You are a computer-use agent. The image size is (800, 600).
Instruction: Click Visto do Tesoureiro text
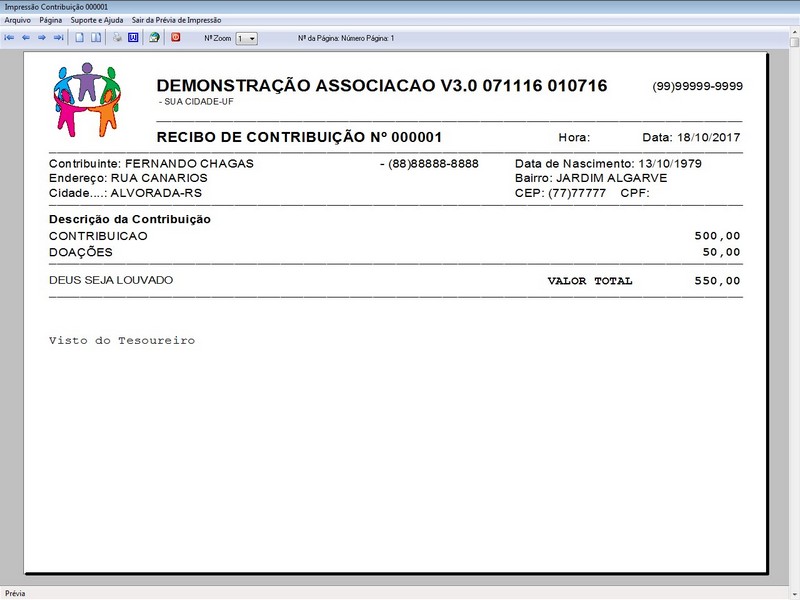122,340
